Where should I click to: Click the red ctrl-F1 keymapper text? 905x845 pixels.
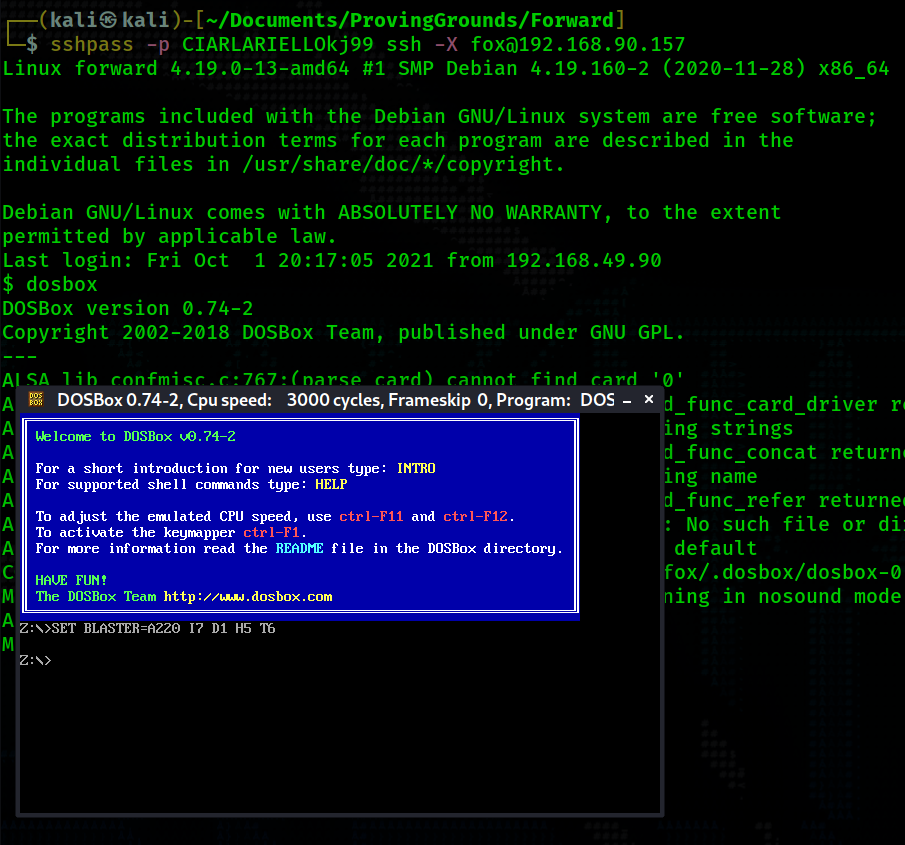coord(271,532)
